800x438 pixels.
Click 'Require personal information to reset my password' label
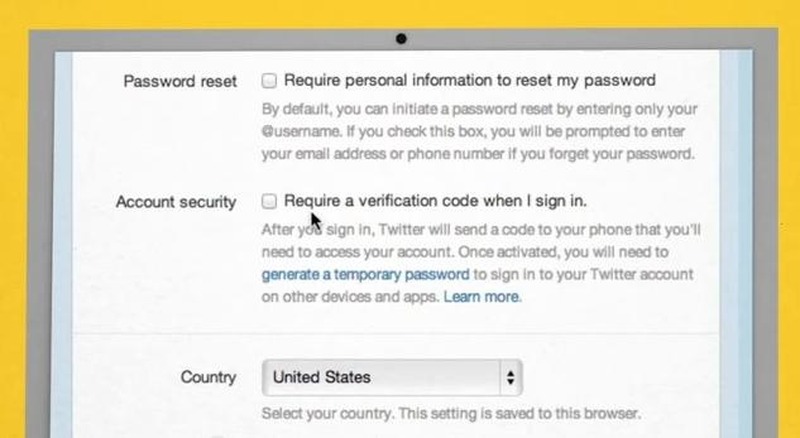(x=470, y=80)
